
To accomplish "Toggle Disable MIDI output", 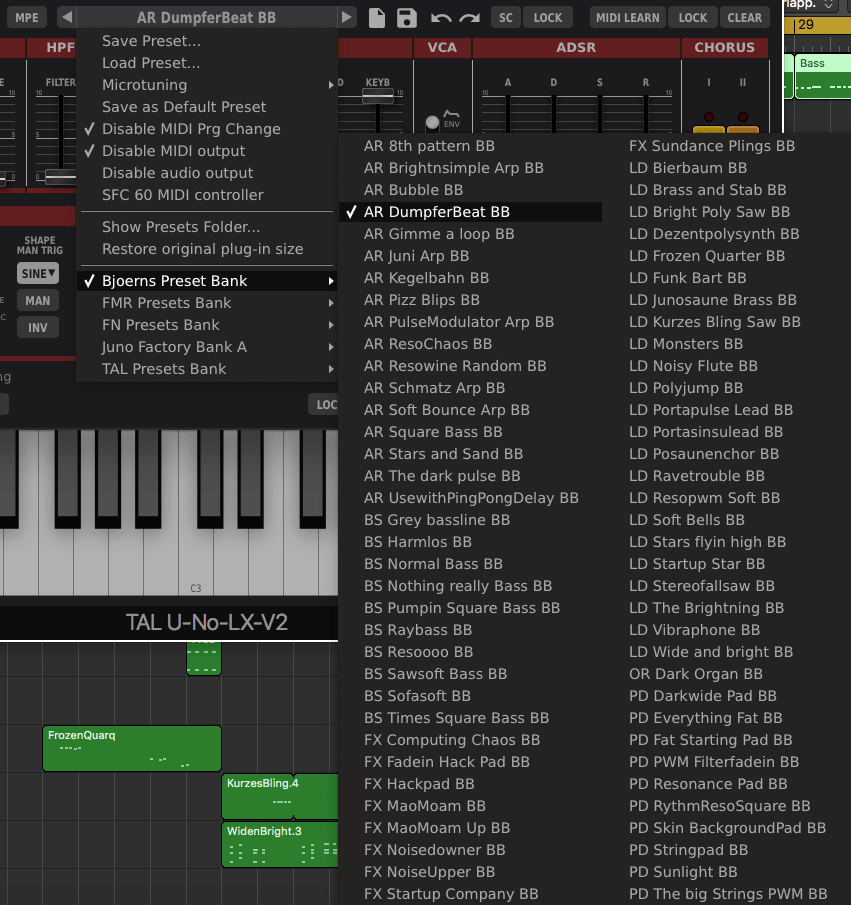I will [x=206, y=151].
